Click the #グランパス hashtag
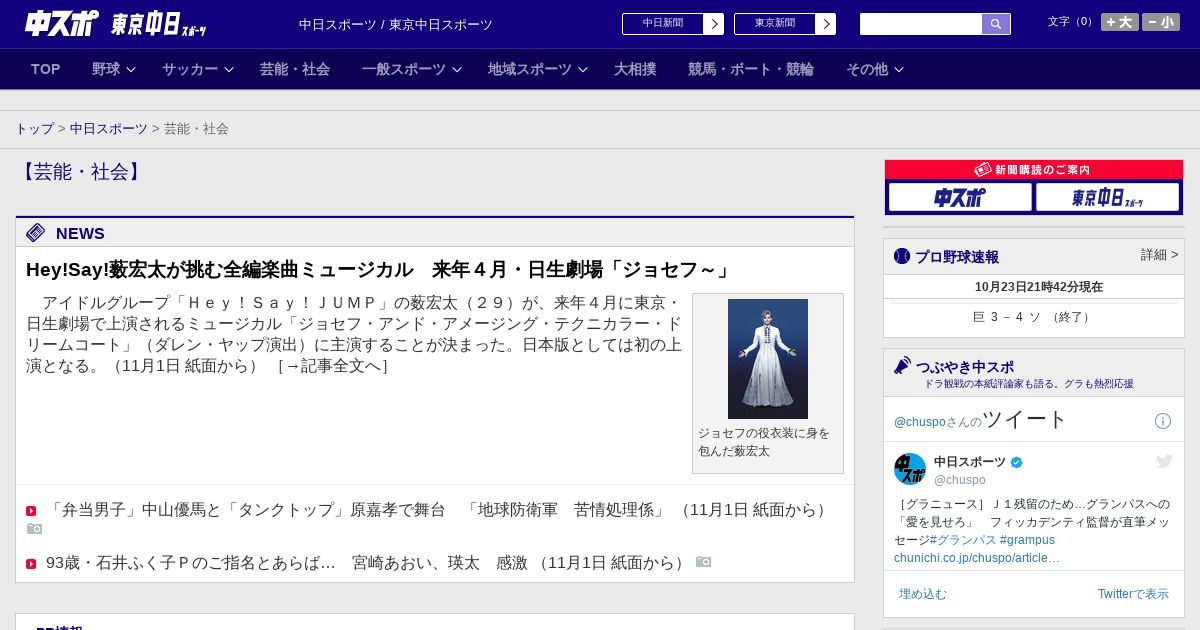The image size is (1200, 630). pyautogui.click(x=962, y=540)
